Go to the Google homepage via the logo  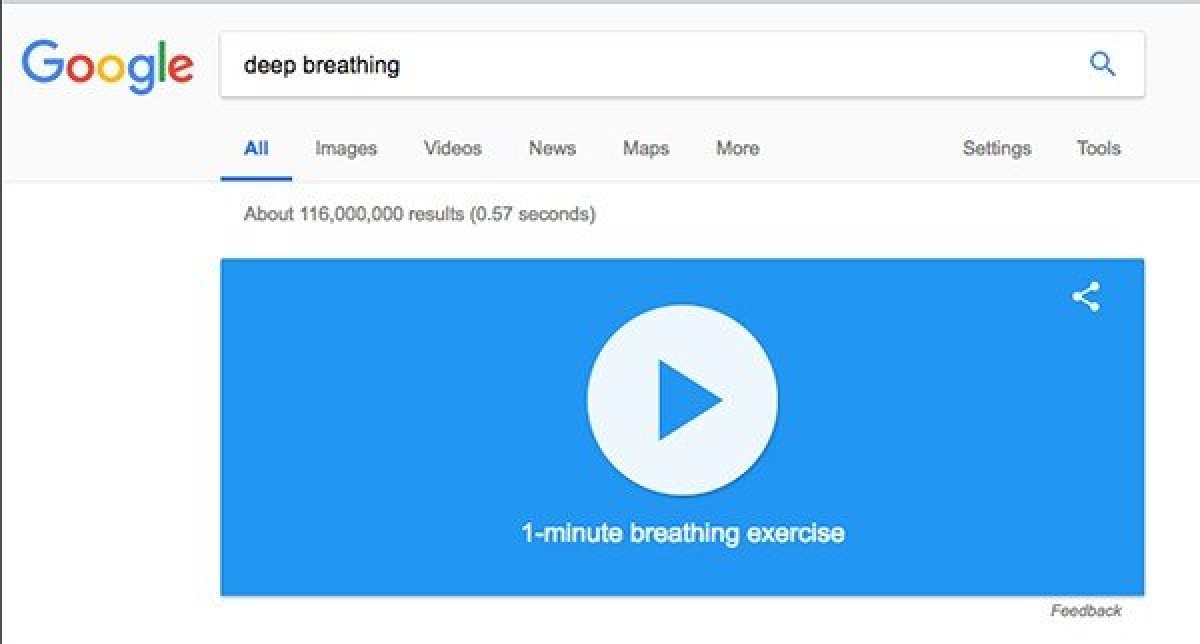[108, 67]
